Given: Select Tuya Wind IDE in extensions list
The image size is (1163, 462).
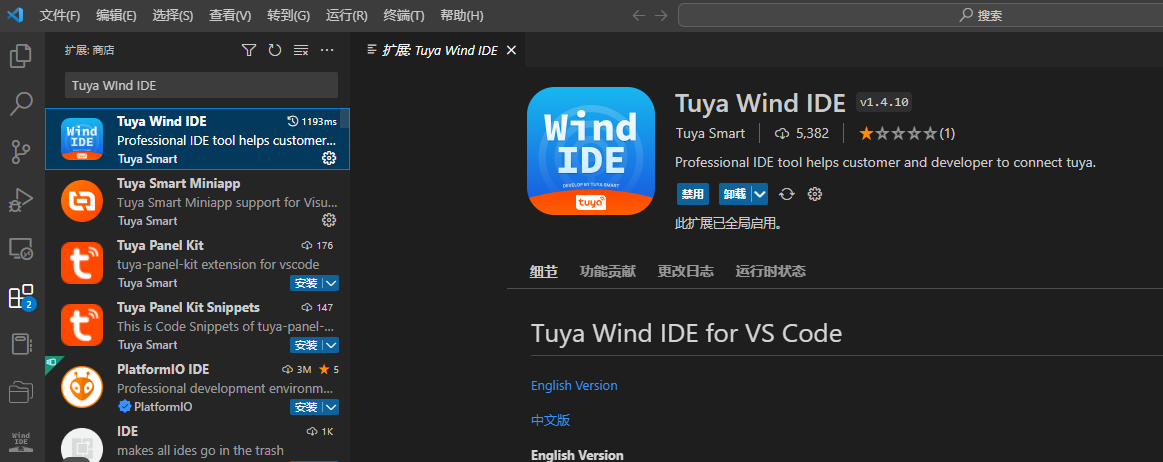Looking at the screenshot, I should [x=197, y=139].
